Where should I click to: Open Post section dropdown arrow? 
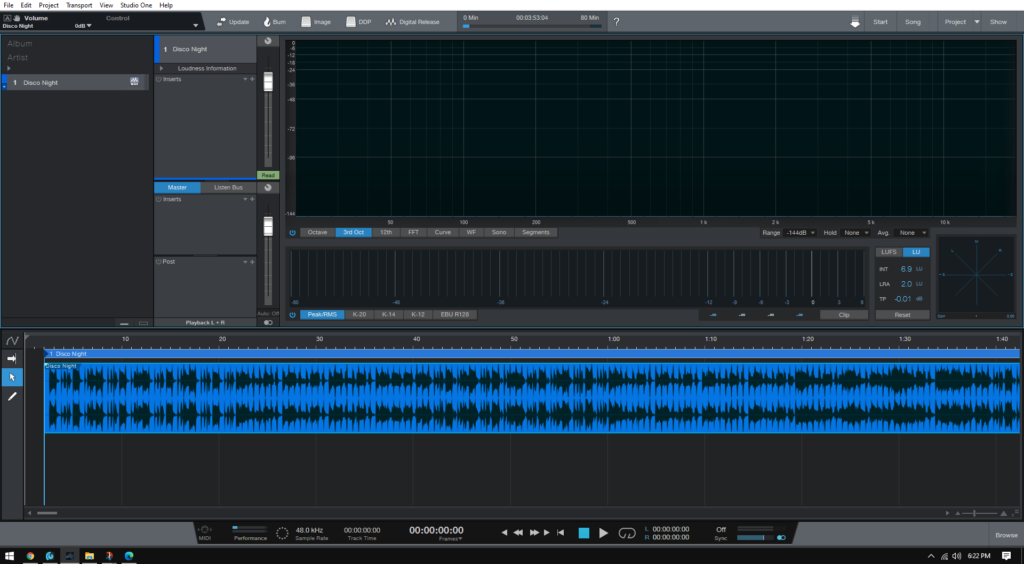(246, 262)
